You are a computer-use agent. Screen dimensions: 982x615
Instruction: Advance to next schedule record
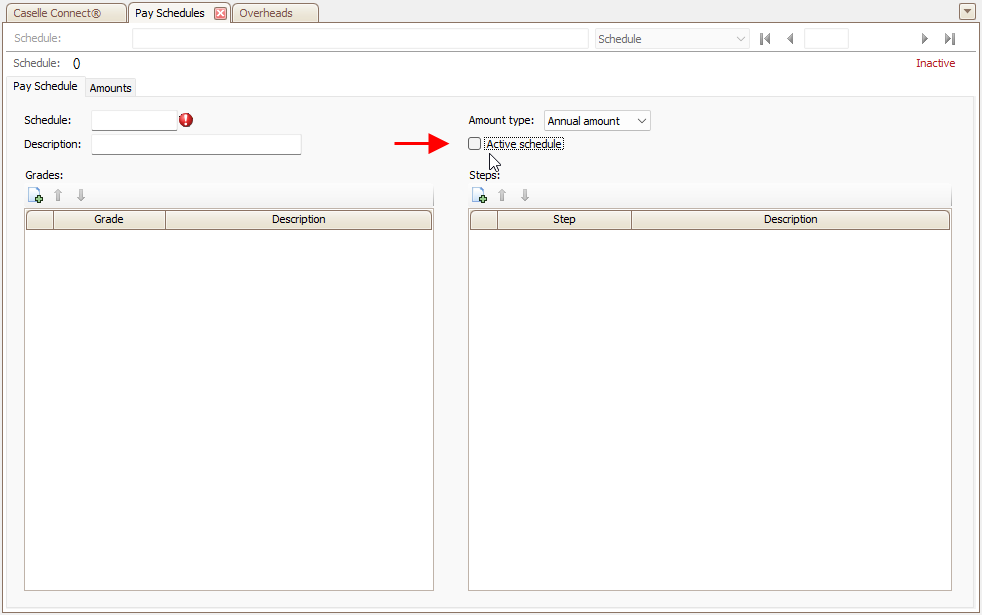pos(925,39)
